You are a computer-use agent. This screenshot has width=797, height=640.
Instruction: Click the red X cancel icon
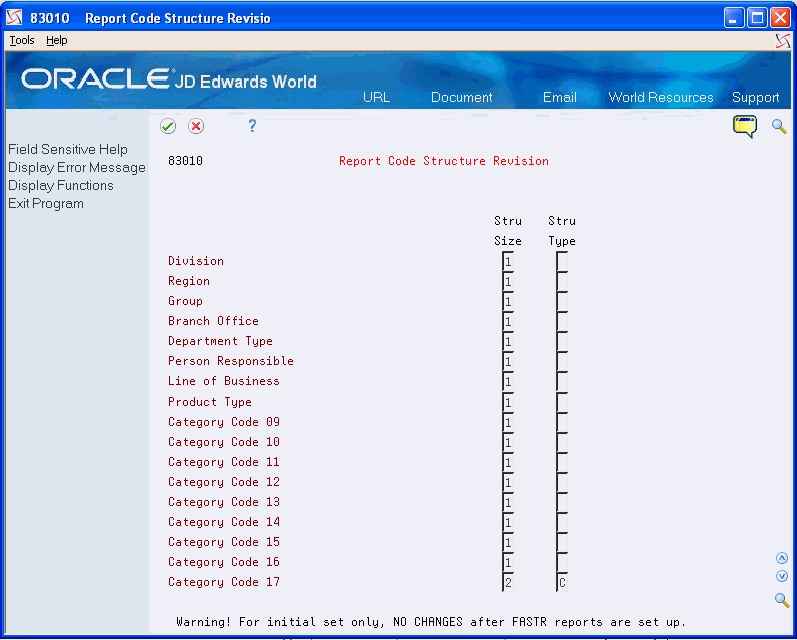pyautogui.click(x=196, y=126)
